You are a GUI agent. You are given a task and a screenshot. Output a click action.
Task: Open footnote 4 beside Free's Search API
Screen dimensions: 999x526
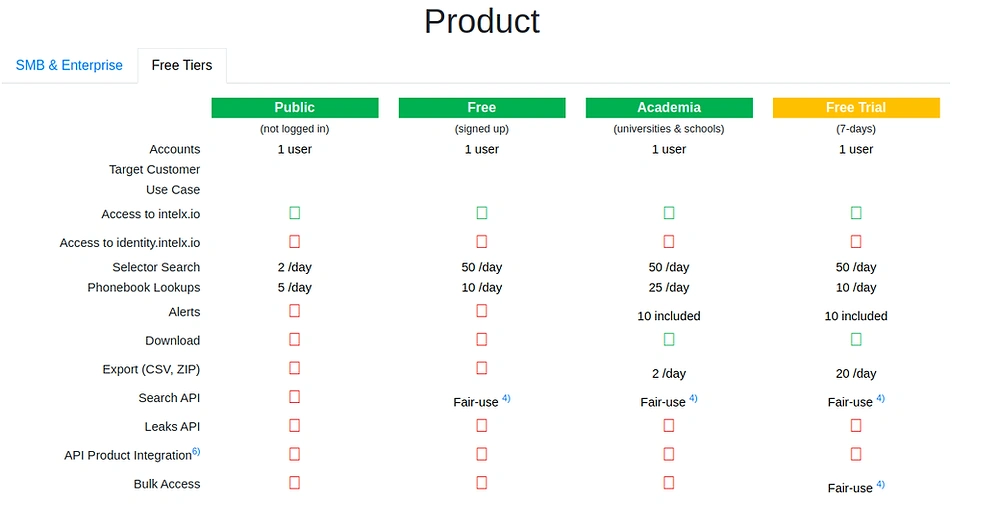tap(506, 398)
